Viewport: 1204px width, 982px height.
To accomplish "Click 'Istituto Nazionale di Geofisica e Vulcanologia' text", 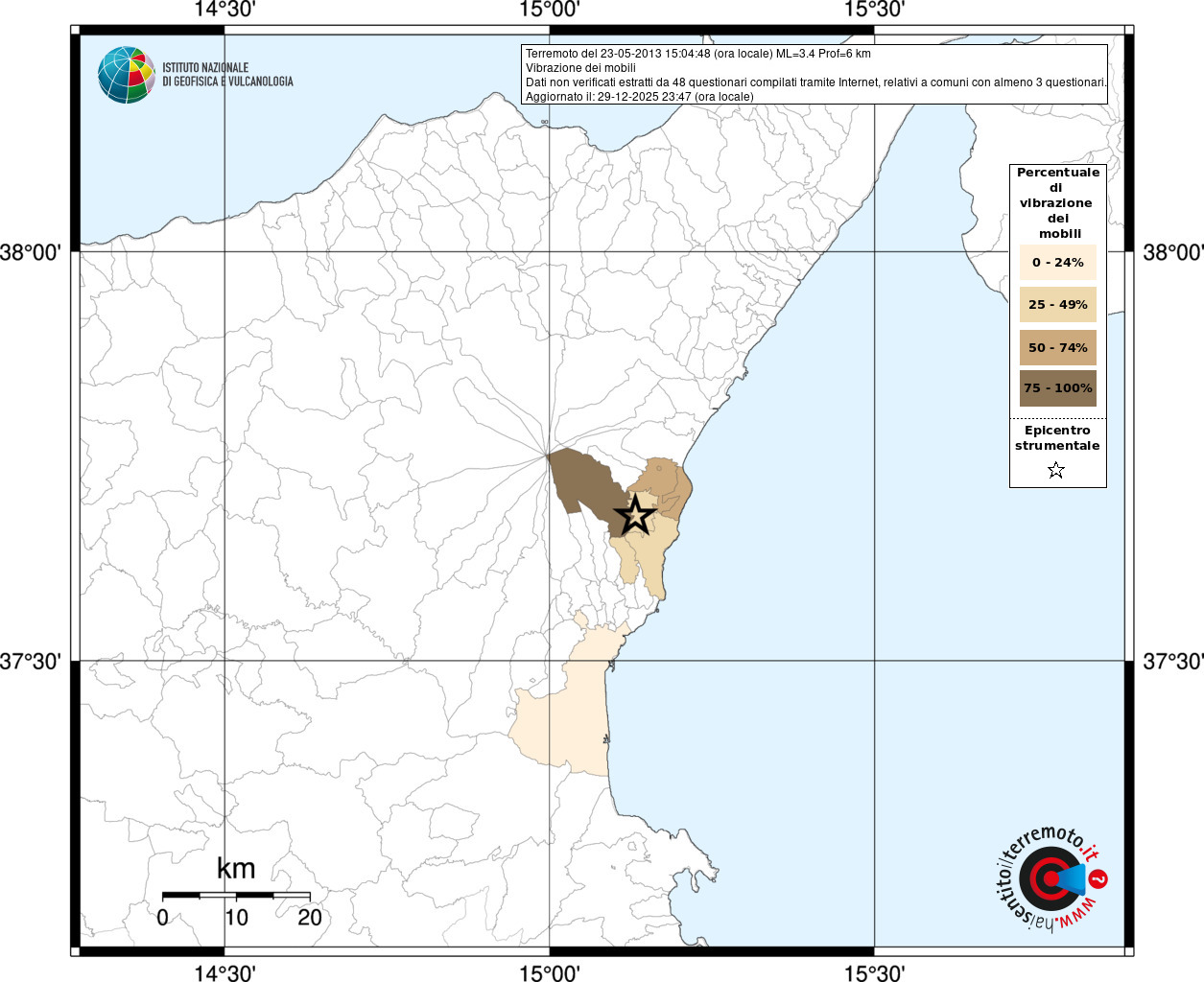I will [227, 75].
